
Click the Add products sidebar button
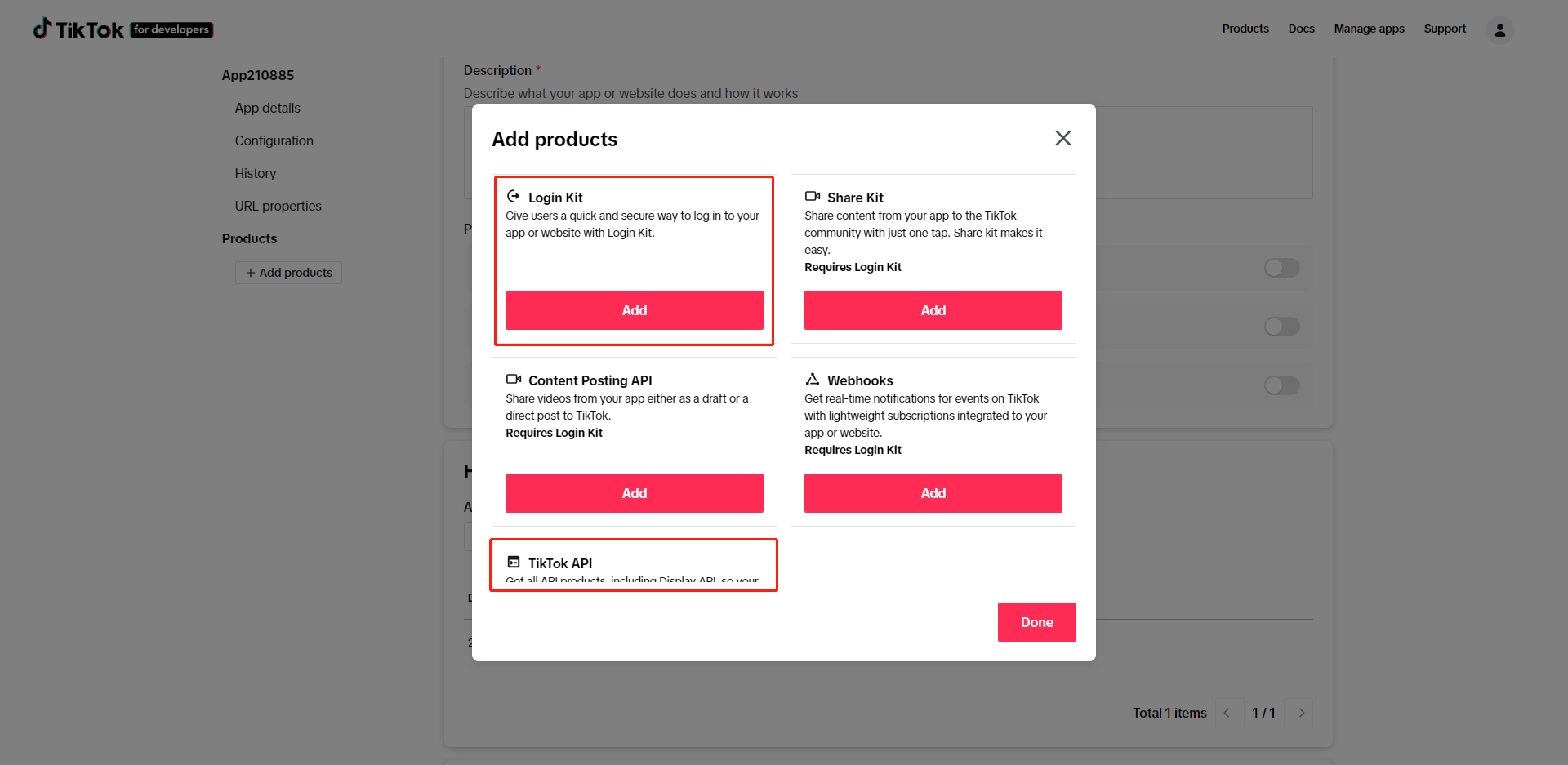289,273
